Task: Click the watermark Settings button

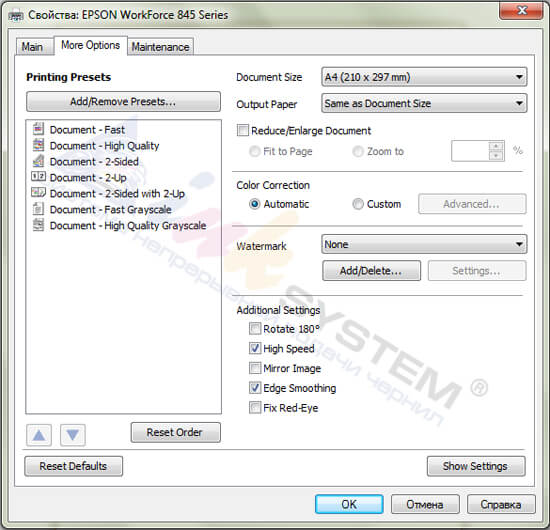Action: tap(477, 270)
